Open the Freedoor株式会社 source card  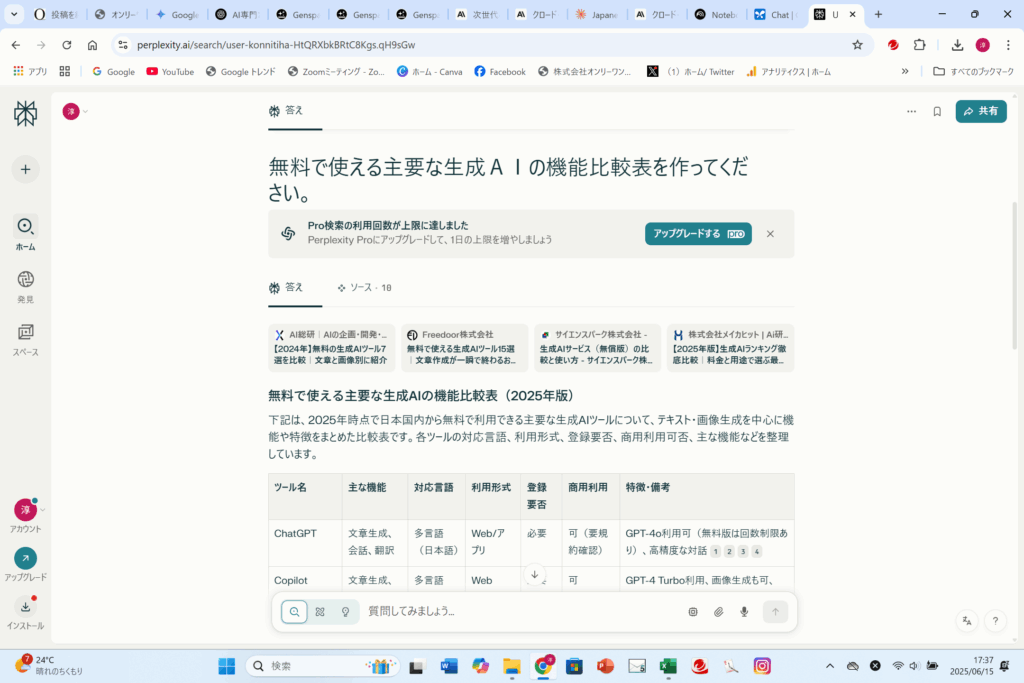coord(464,347)
